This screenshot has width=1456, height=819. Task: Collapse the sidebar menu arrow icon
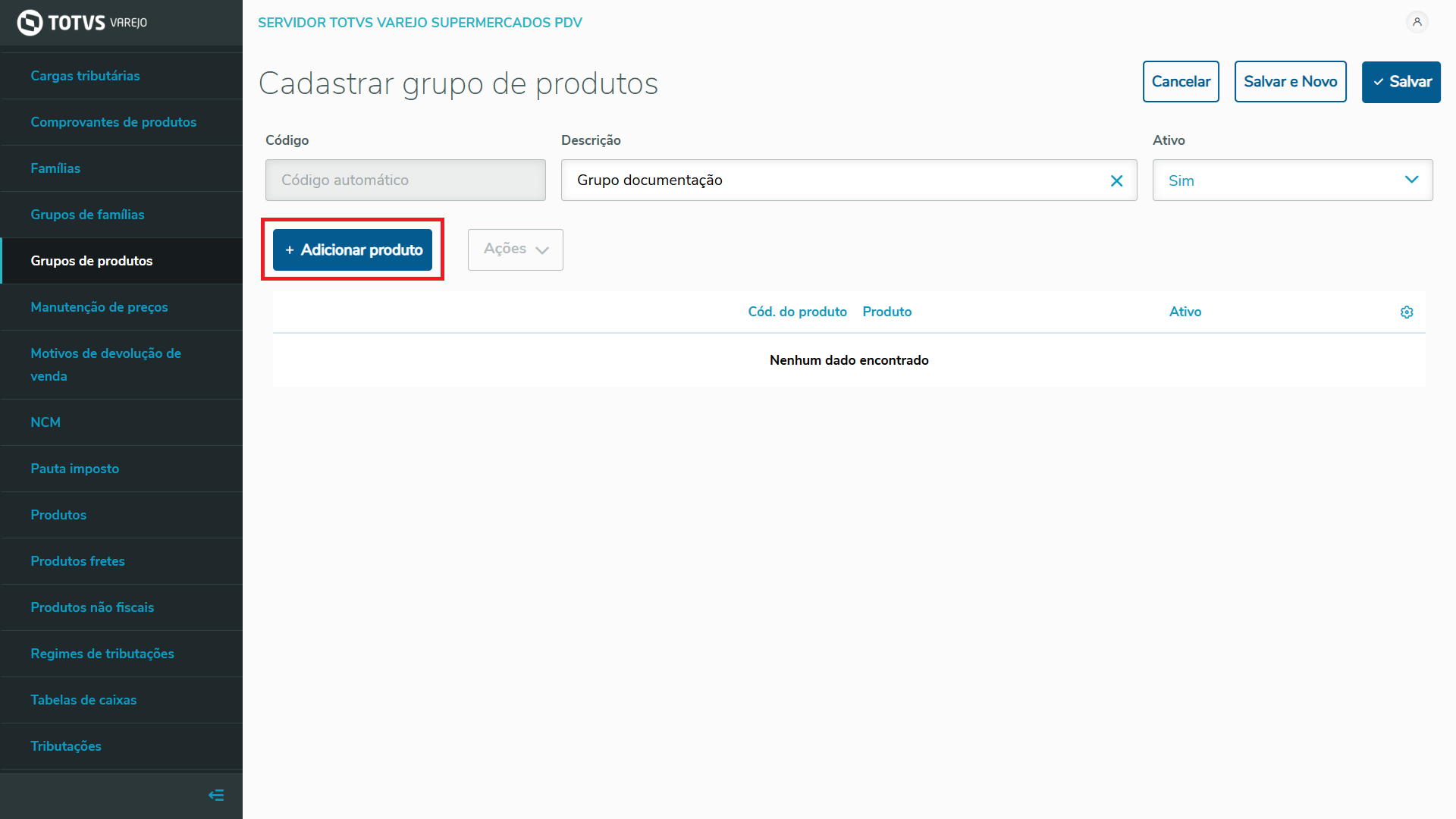[x=216, y=795]
